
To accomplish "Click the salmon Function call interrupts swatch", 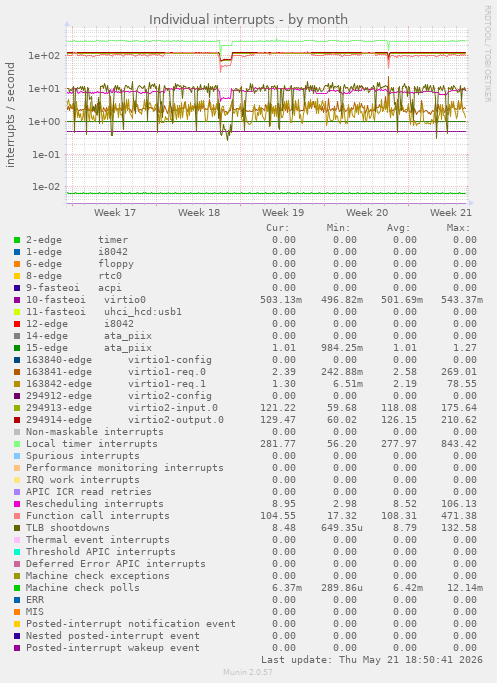I will tap(17, 516).
